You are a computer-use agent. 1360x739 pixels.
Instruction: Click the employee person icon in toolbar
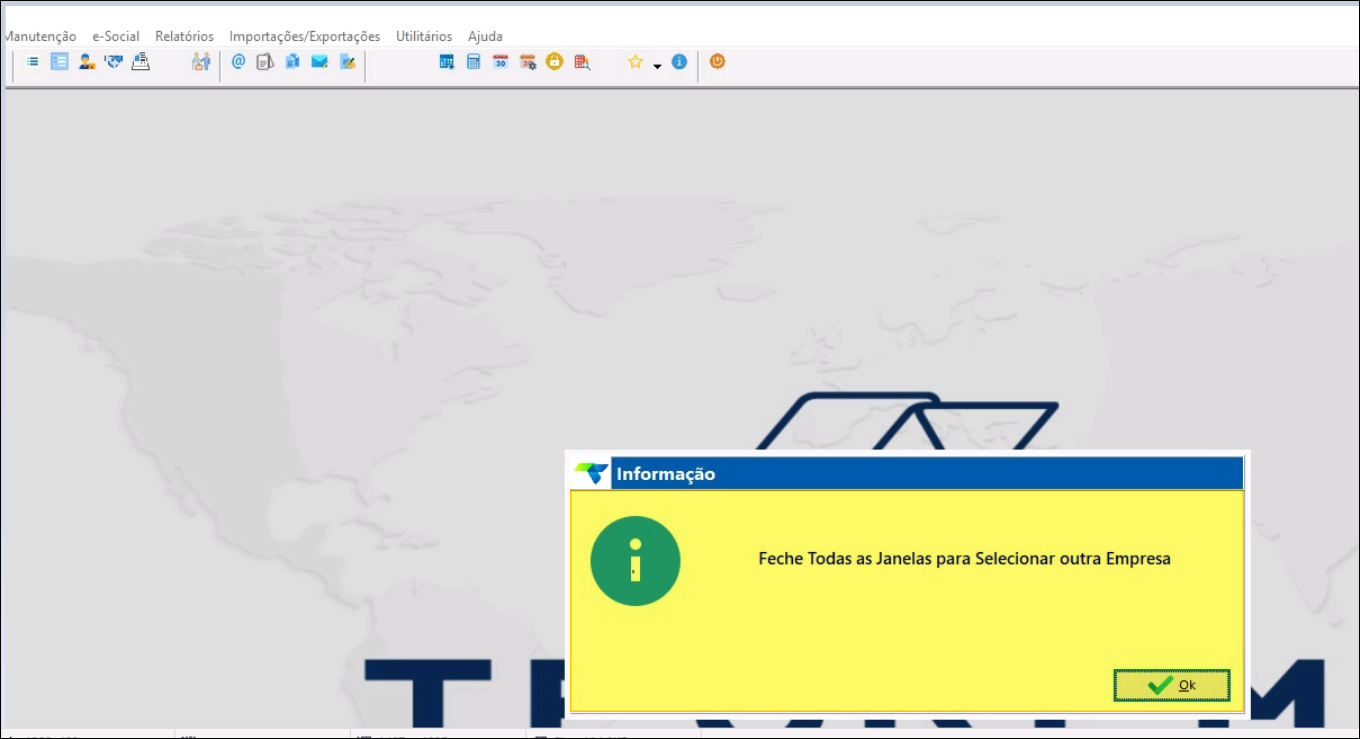[x=87, y=62]
